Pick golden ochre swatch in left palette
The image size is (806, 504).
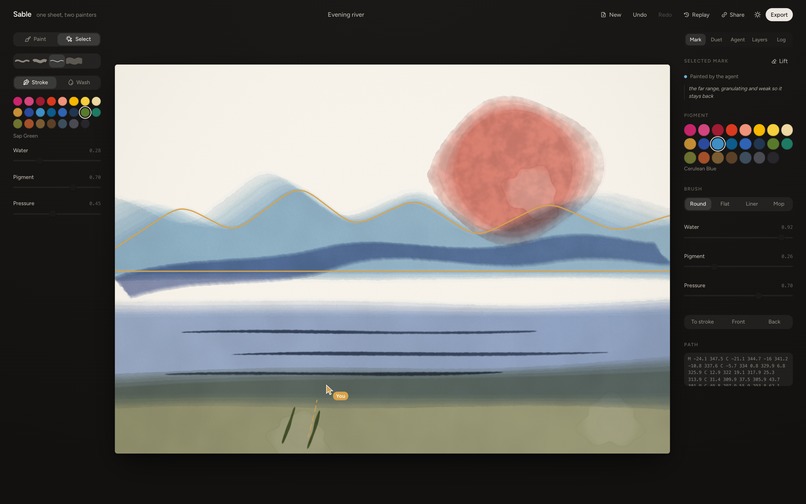tap(17, 113)
